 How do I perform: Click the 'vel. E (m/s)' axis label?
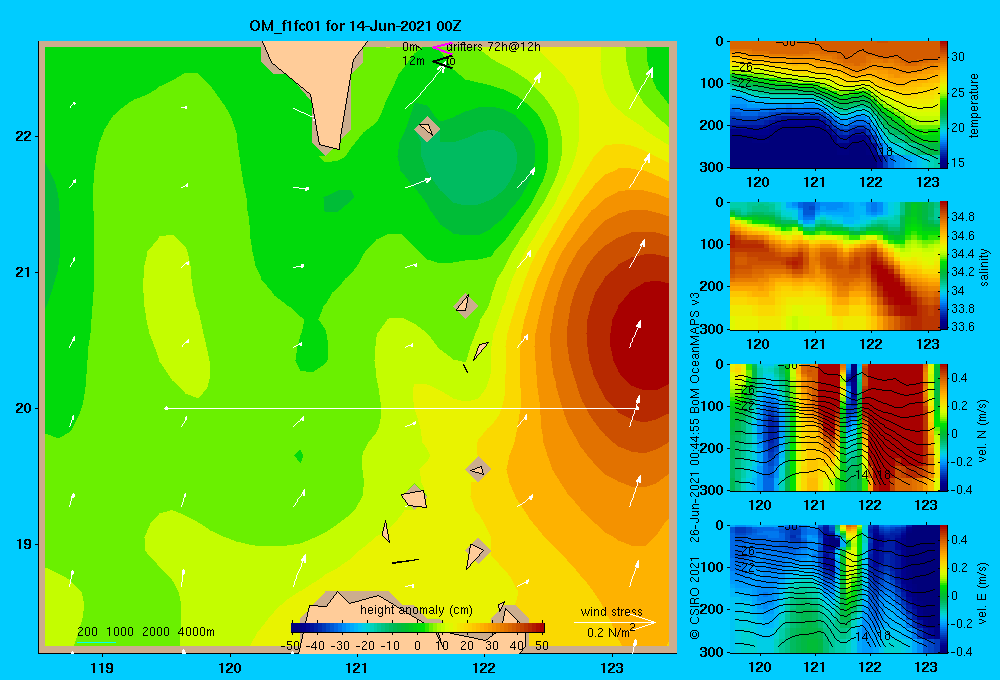pos(983,593)
